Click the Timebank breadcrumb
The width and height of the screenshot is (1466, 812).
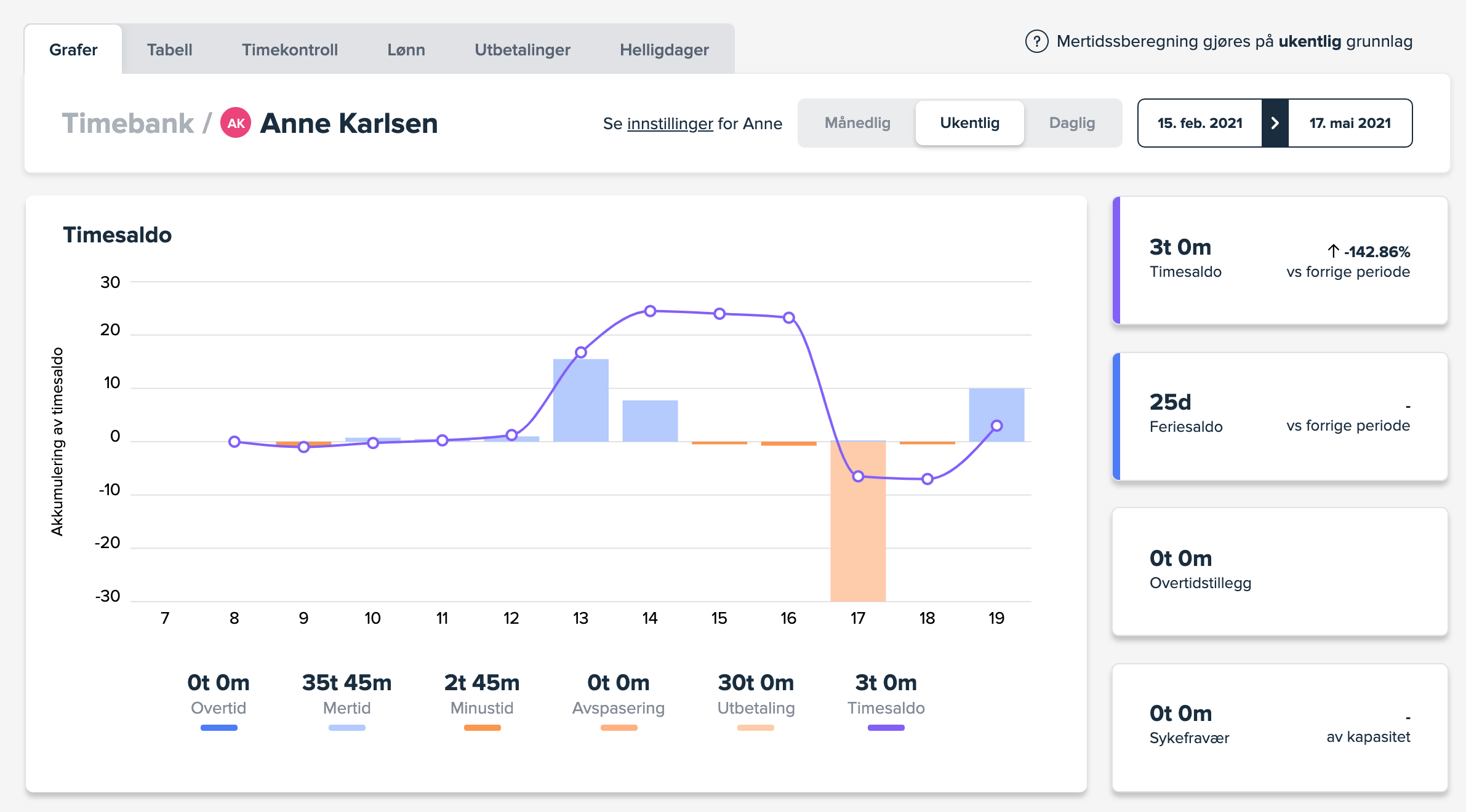click(128, 123)
